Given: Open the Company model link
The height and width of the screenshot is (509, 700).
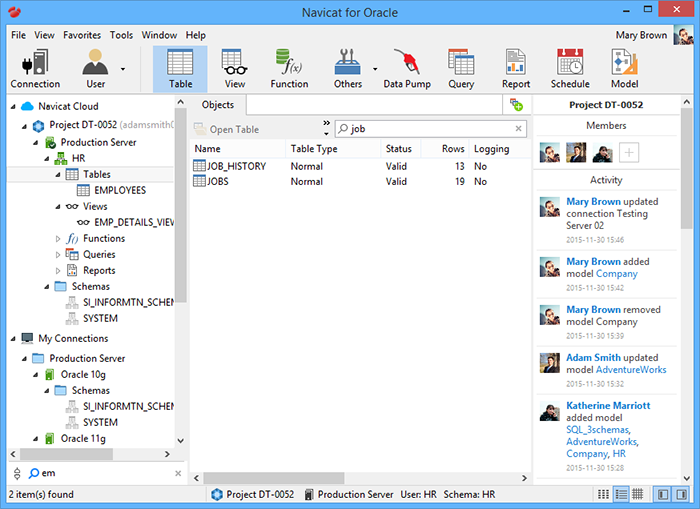Looking at the screenshot, I should (617, 274).
